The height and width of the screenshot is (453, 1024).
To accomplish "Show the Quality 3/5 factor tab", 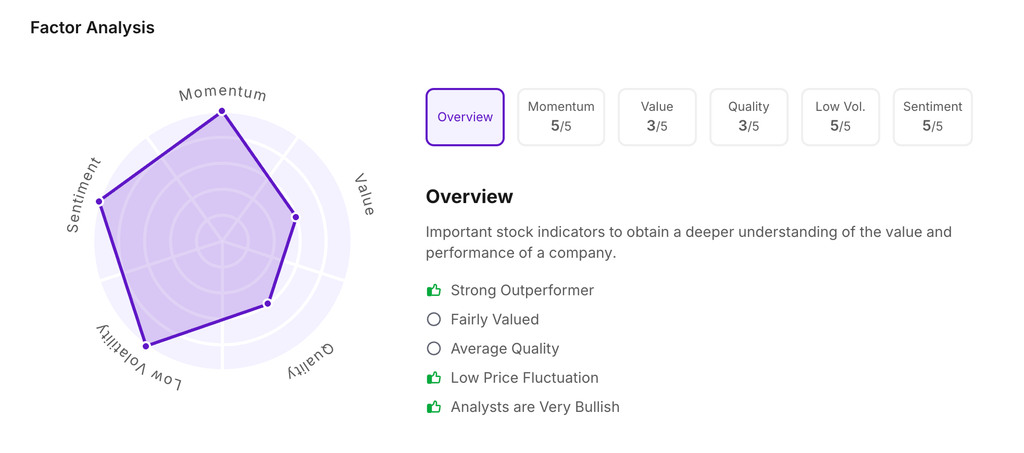I will click(x=749, y=117).
